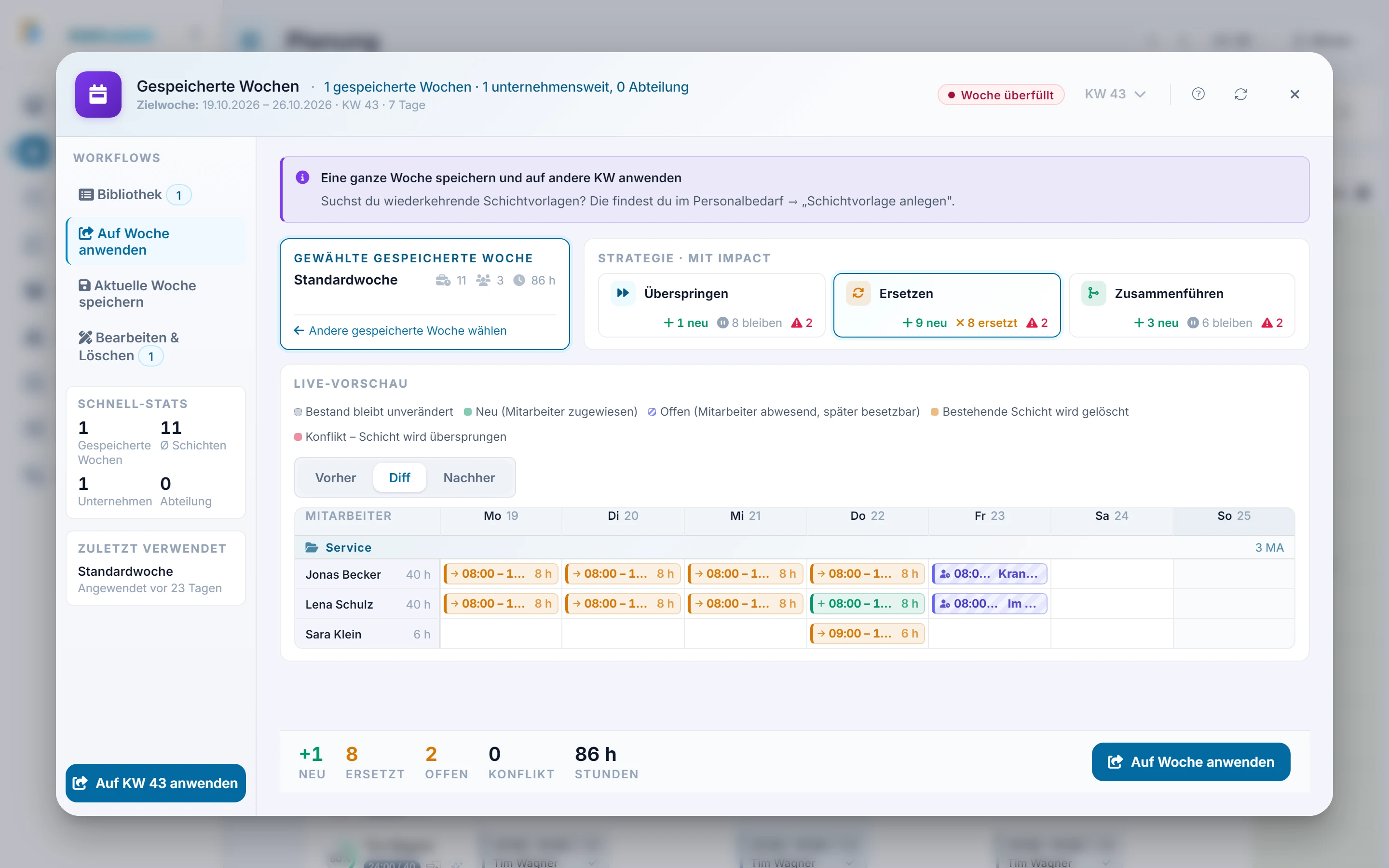Click the Woche überfüllt status badge
The width and height of the screenshot is (1389, 868).
(x=1000, y=95)
